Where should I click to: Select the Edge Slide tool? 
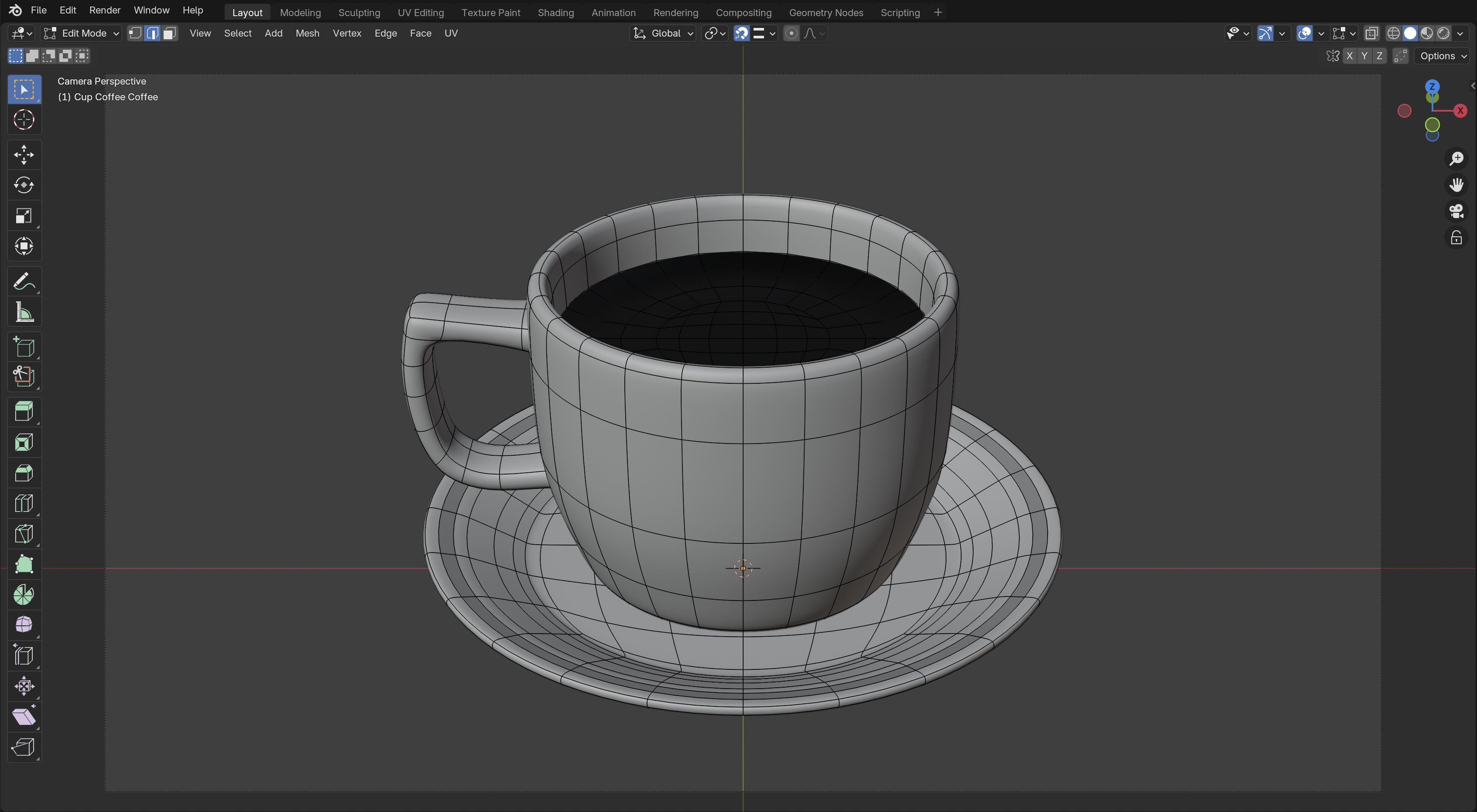[x=24, y=655]
